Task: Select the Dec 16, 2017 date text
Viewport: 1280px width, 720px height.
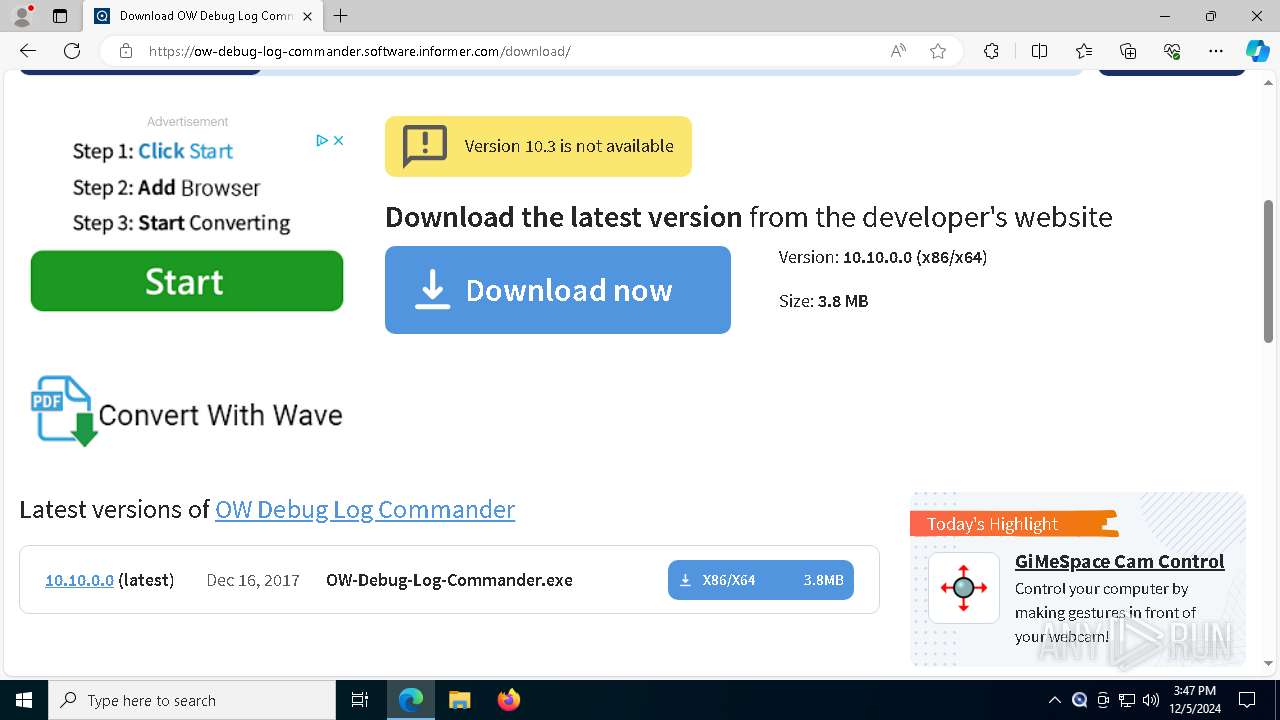Action: point(253,580)
